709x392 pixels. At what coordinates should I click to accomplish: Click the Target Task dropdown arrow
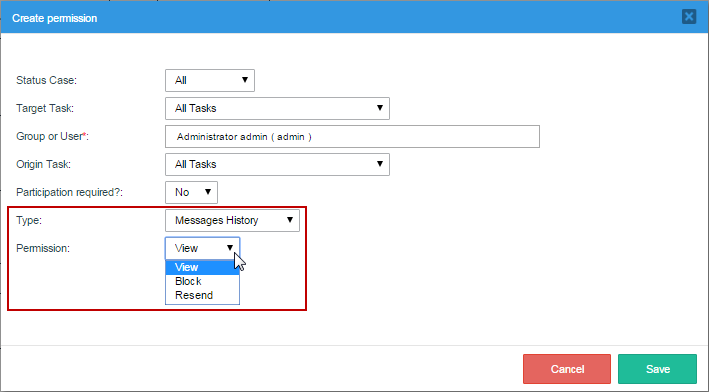tap(380, 108)
